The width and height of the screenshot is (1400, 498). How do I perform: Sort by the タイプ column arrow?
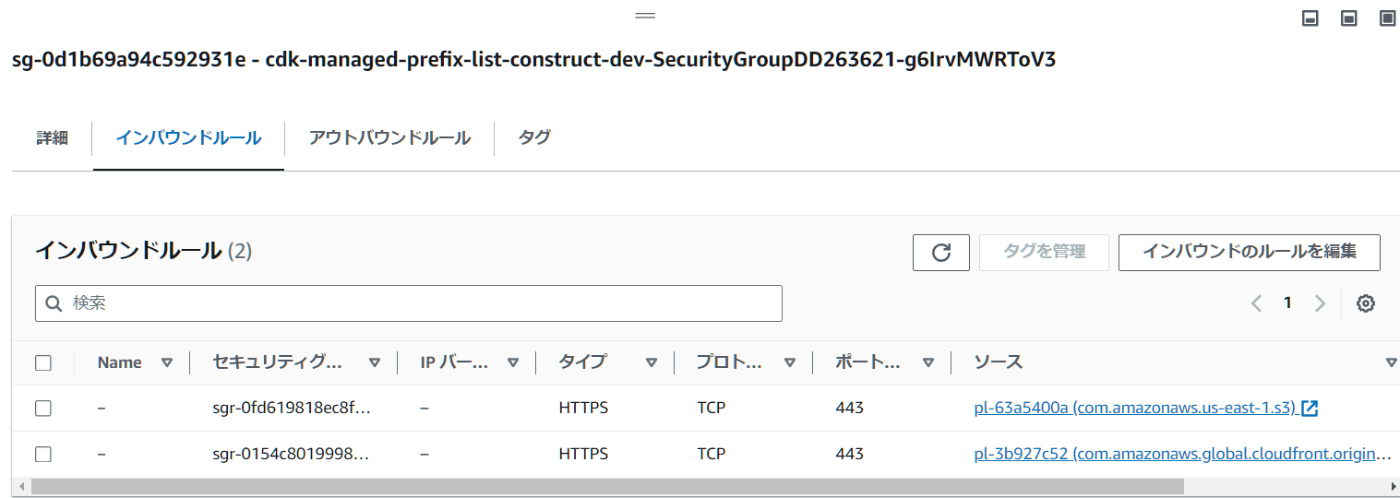click(651, 363)
